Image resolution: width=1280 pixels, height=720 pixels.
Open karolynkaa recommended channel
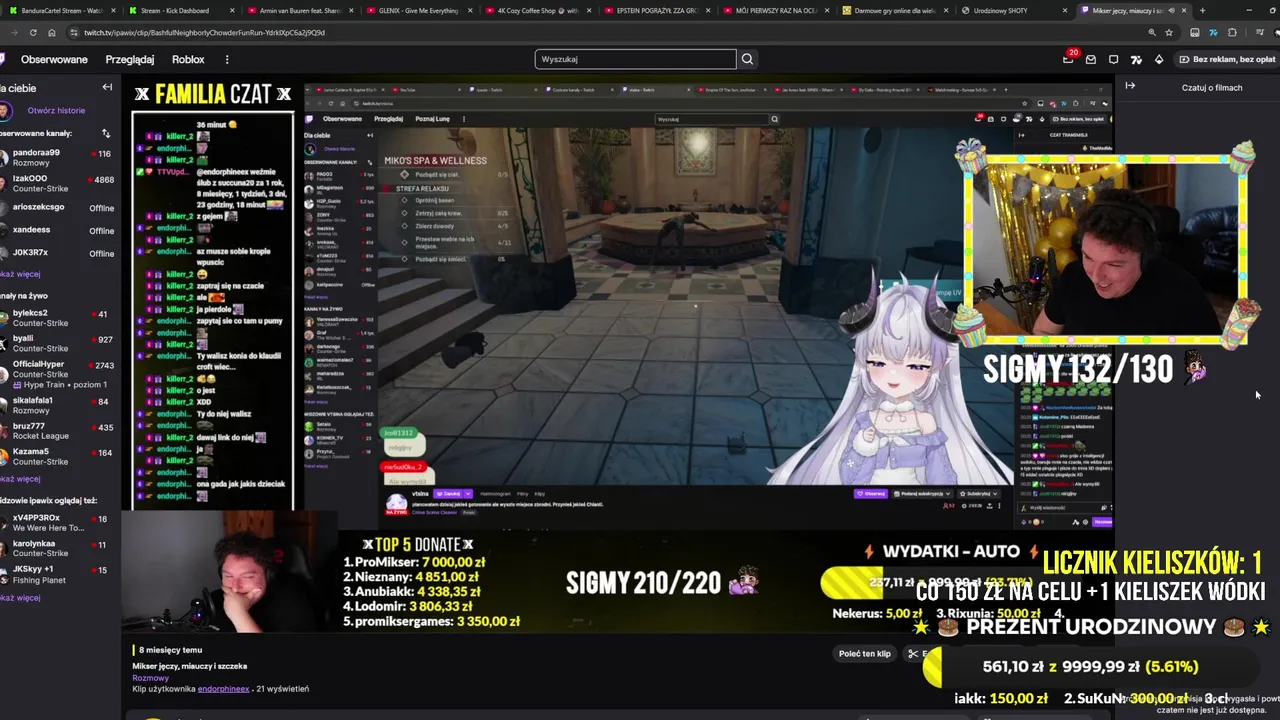point(60,549)
